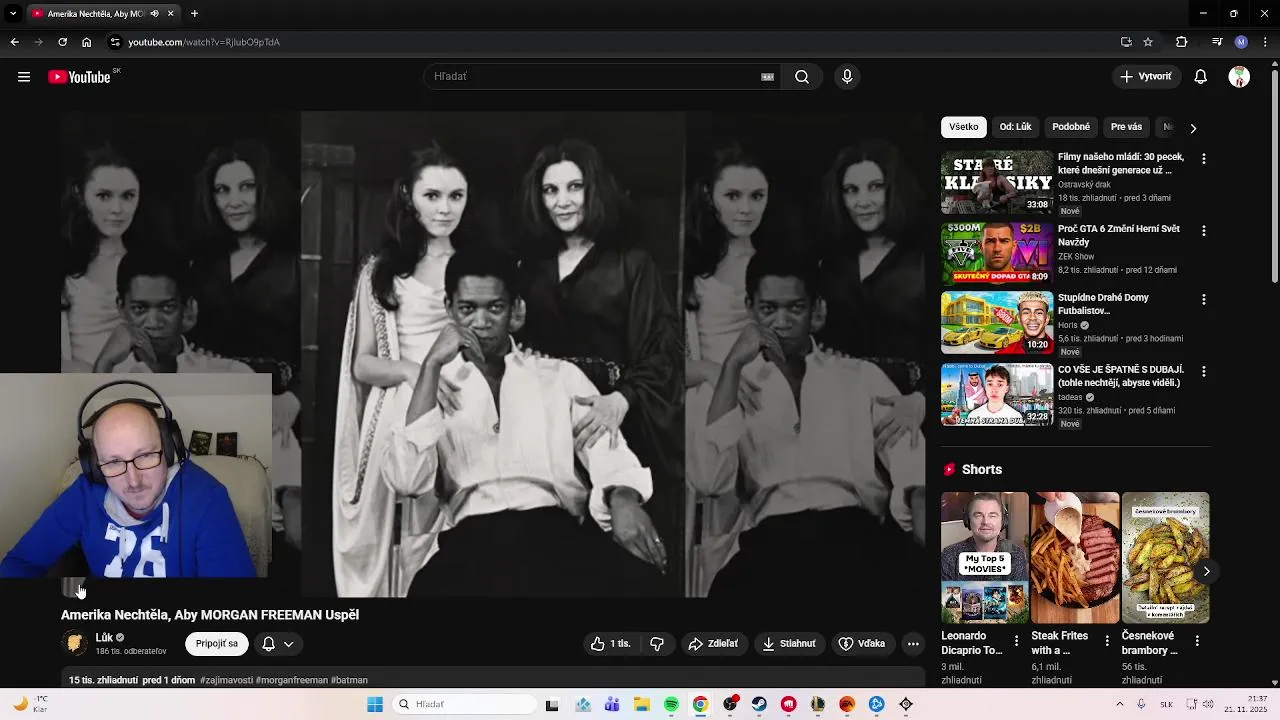Share the video via Zdieľať

(713, 644)
